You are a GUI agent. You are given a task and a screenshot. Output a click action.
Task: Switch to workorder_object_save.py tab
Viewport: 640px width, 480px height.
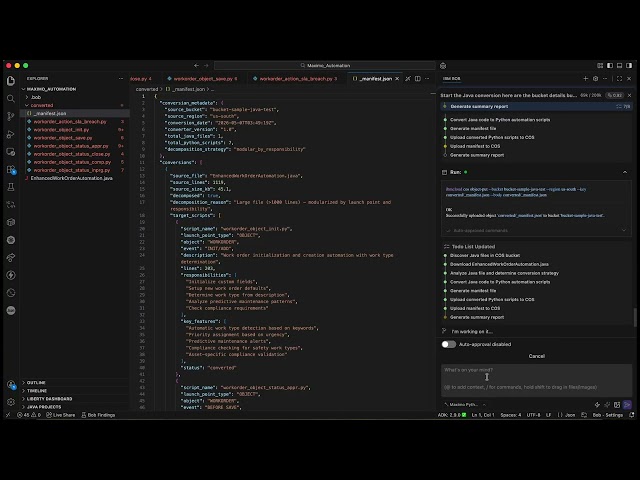[203, 78]
